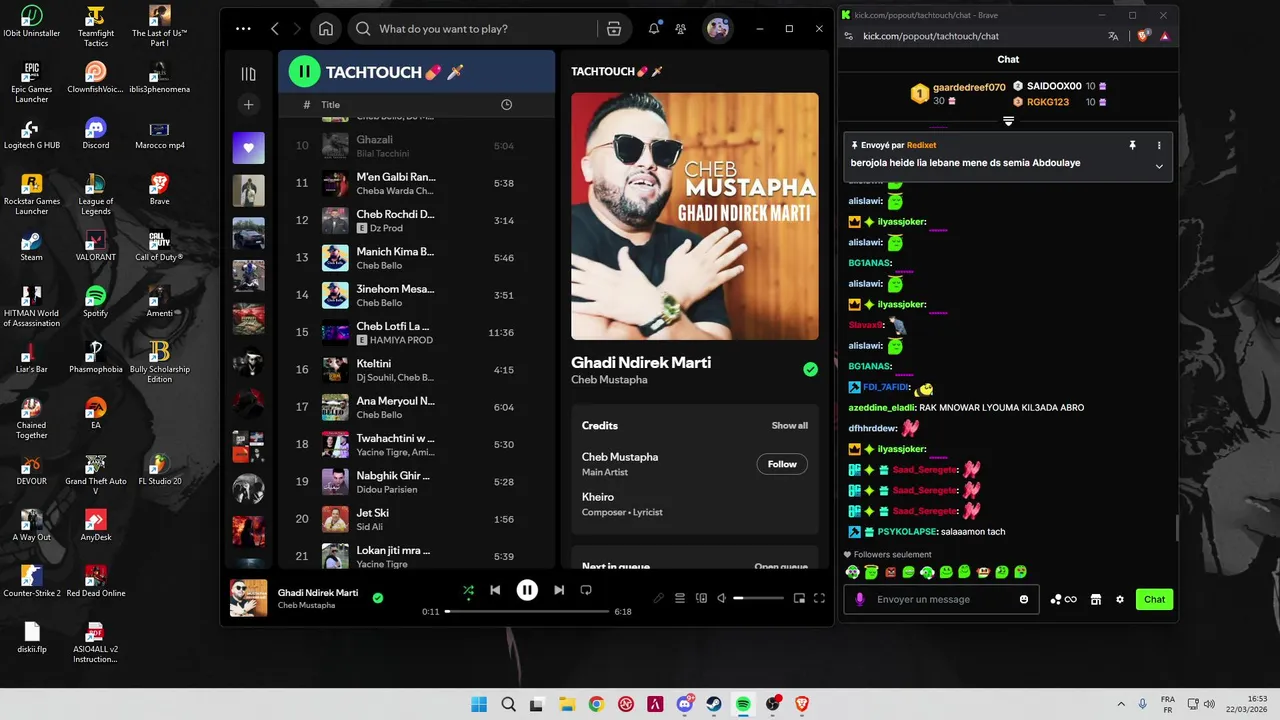This screenshot has height=720, width=1280.
Task: Follow Cheb Mustapha
Action: (x=782, y=464)
